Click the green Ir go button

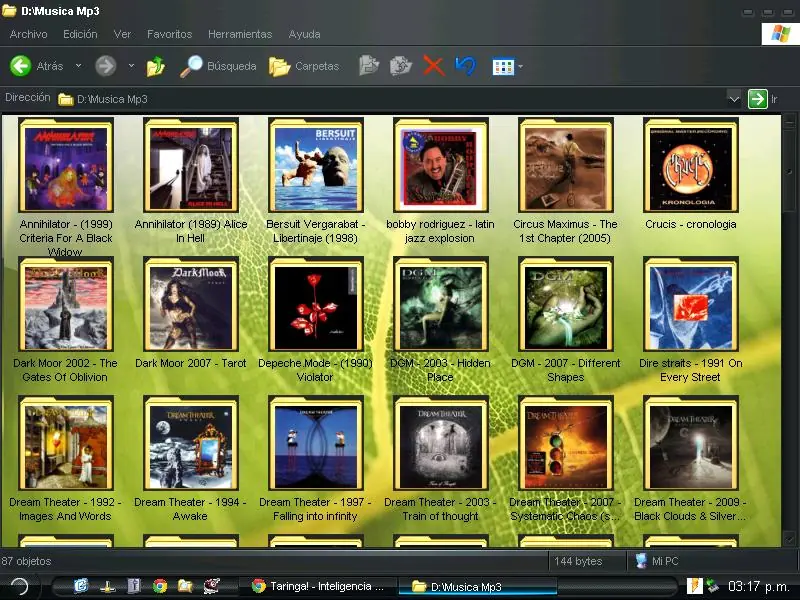[x=758, y=99]
